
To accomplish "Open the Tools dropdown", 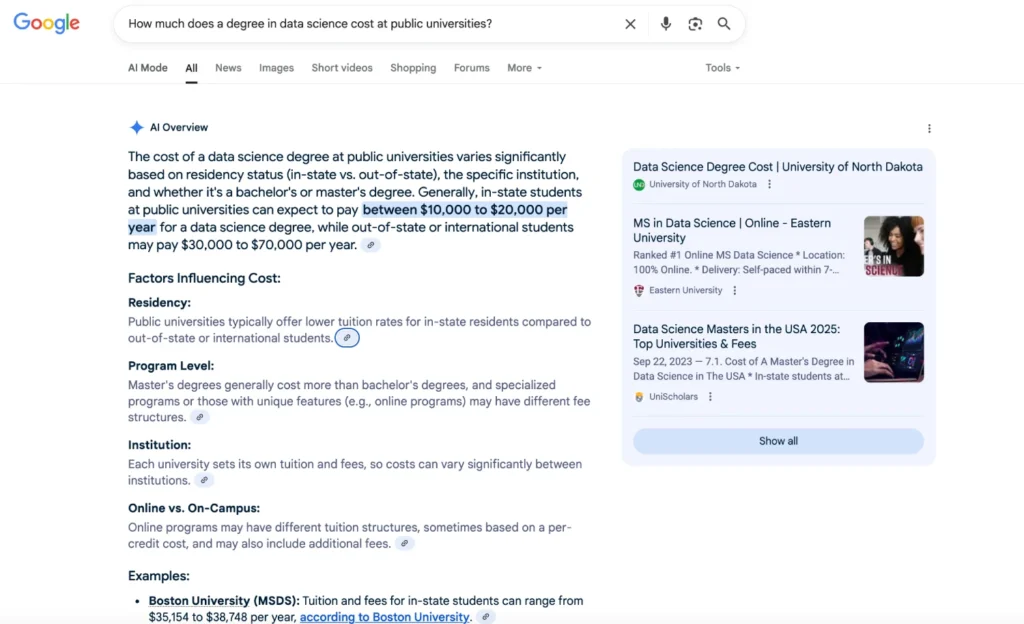I will point(722,68).
